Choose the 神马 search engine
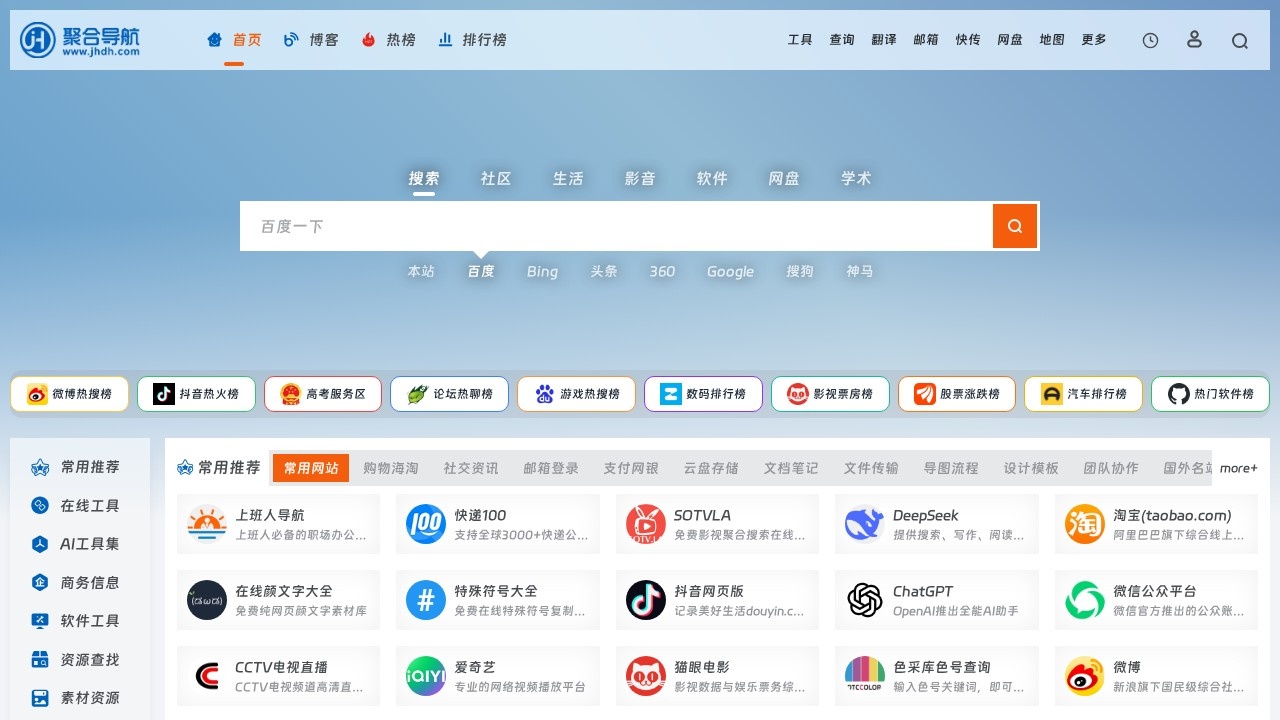Image resolution: width=1280 pixels, height=720 pixels. click(860, 271)
